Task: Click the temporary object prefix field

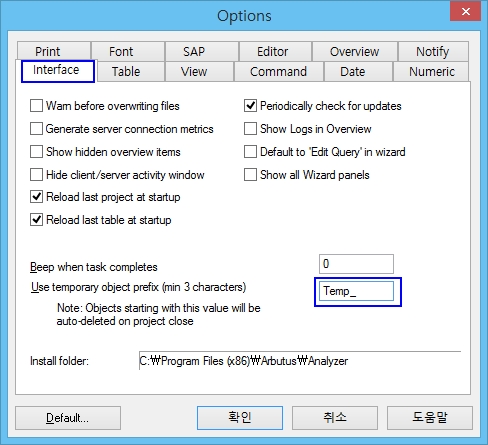Action: coord(356,291)
